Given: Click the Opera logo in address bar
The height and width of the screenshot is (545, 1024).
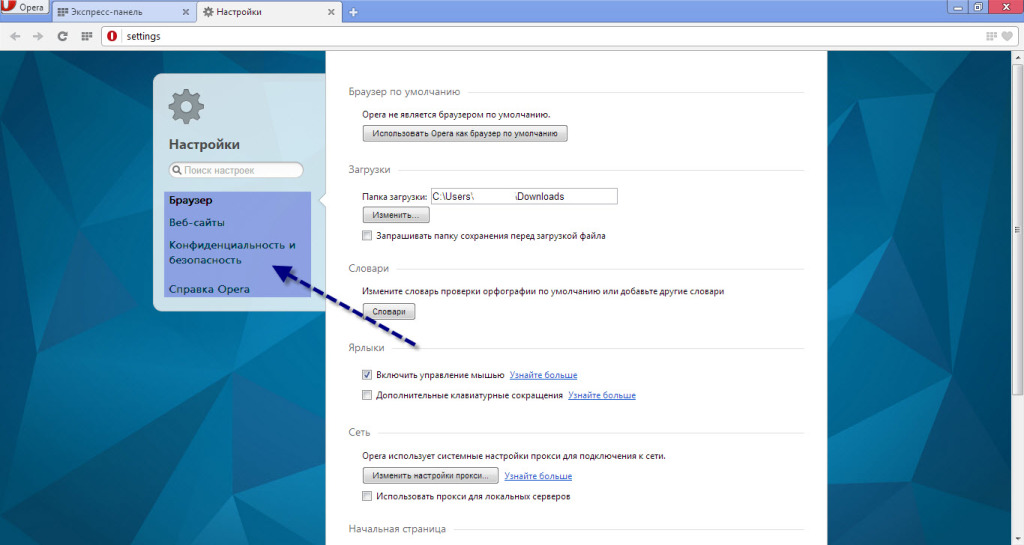Looking at the screenshot, I should [112, 36].
